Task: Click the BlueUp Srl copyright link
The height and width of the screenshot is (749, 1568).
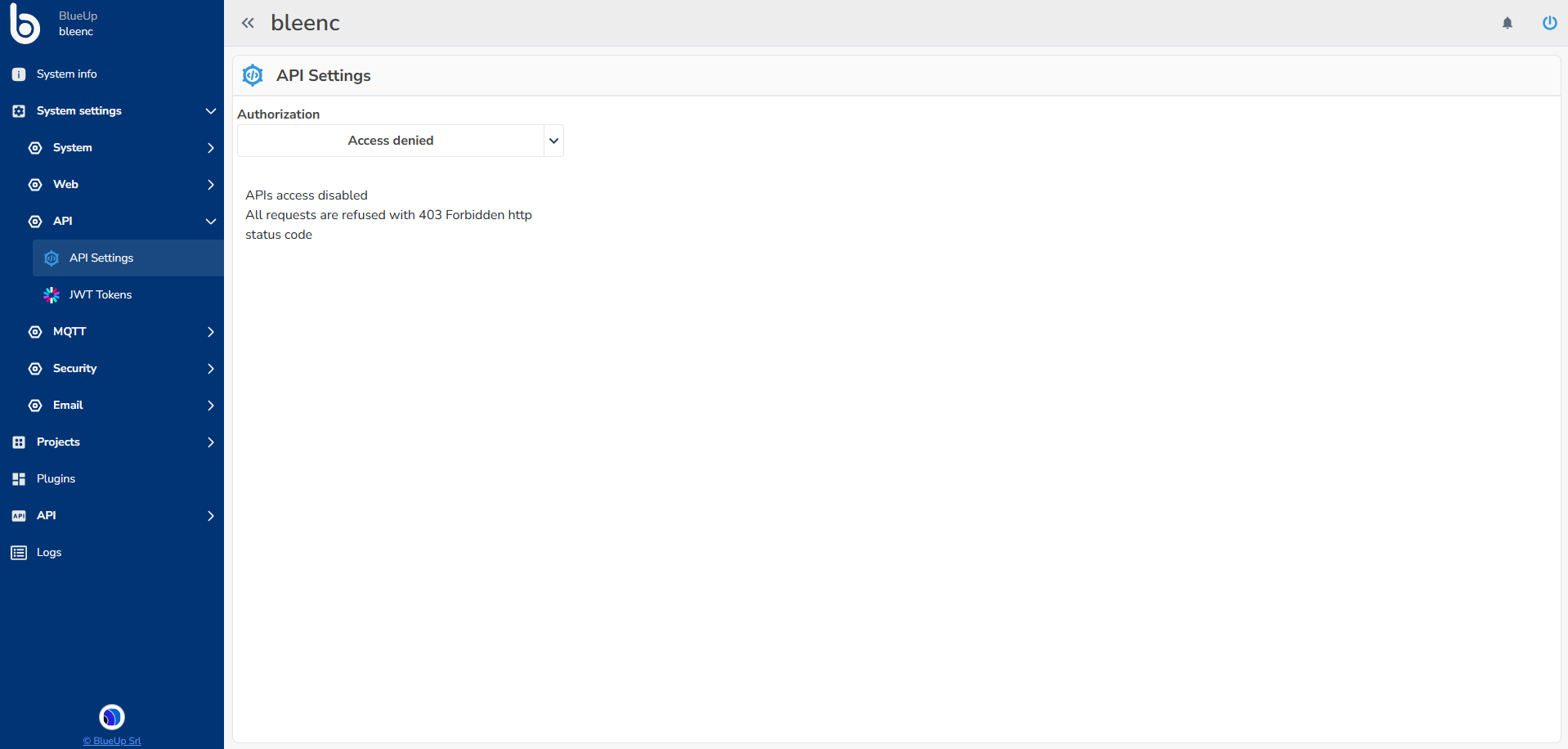Action: 111,741
